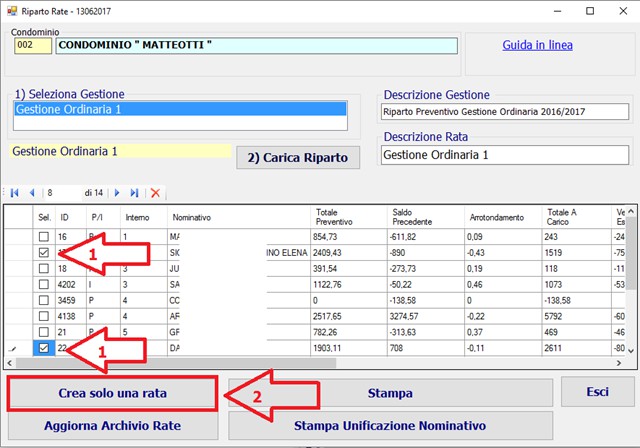
Task: Click cell '5792' in Totale A Carico
Action: (577, 316)
